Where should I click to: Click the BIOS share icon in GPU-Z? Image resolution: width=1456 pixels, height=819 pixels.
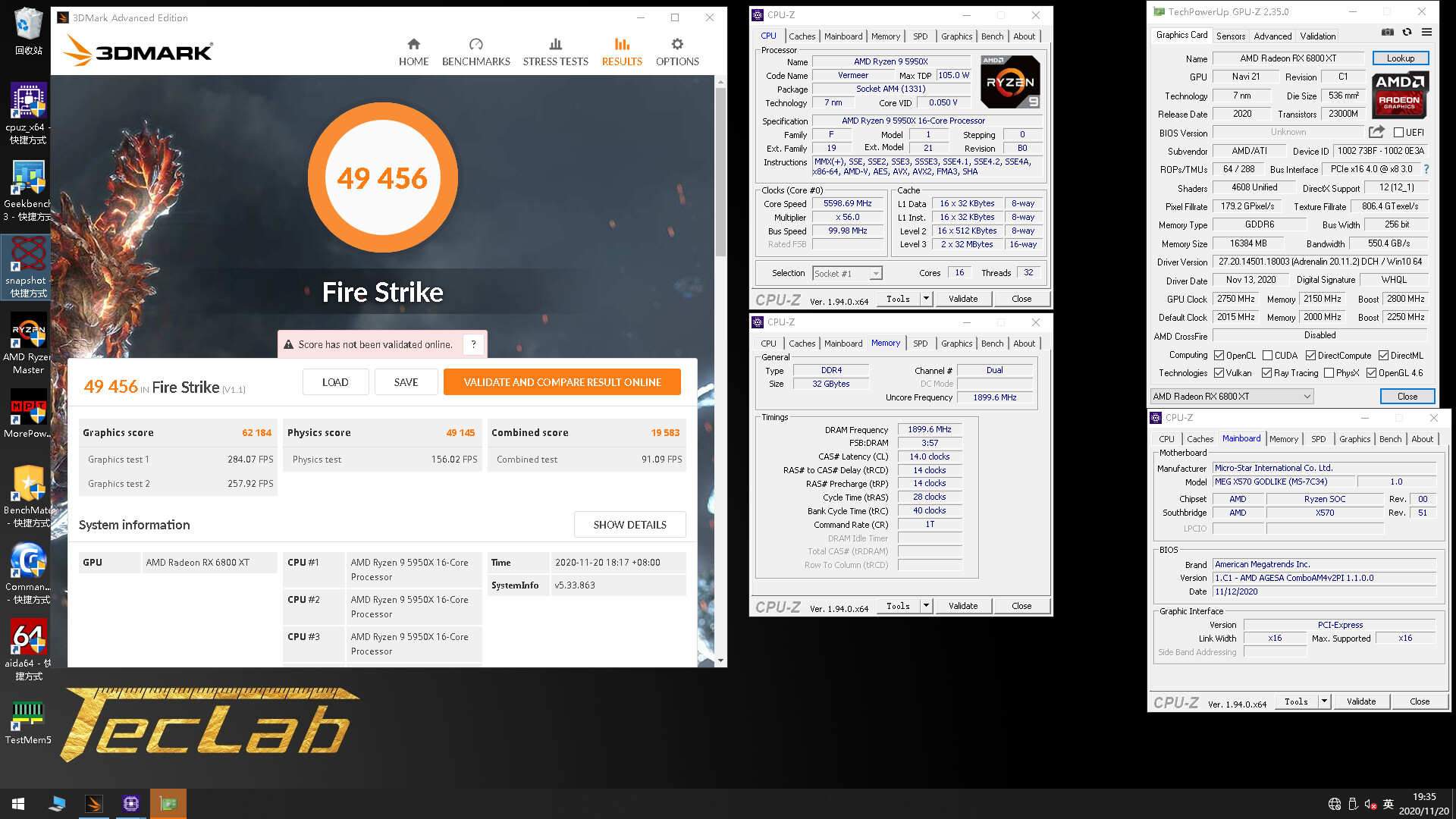(x=1377, y=131)
